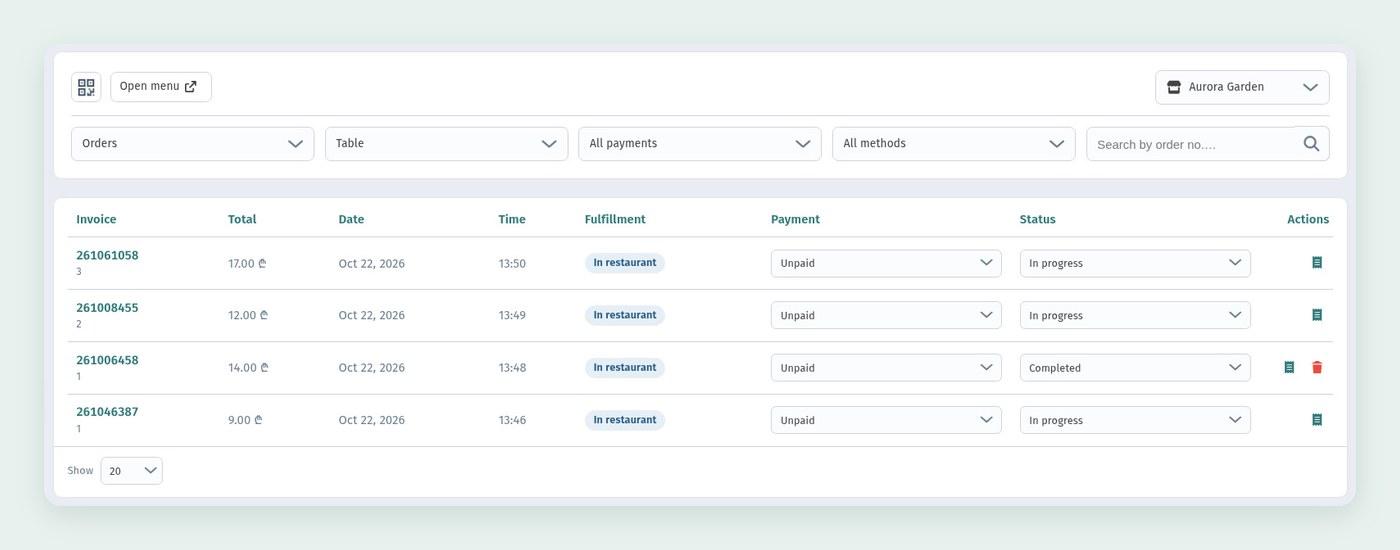Open invoice 261046387

coord(107,412)
